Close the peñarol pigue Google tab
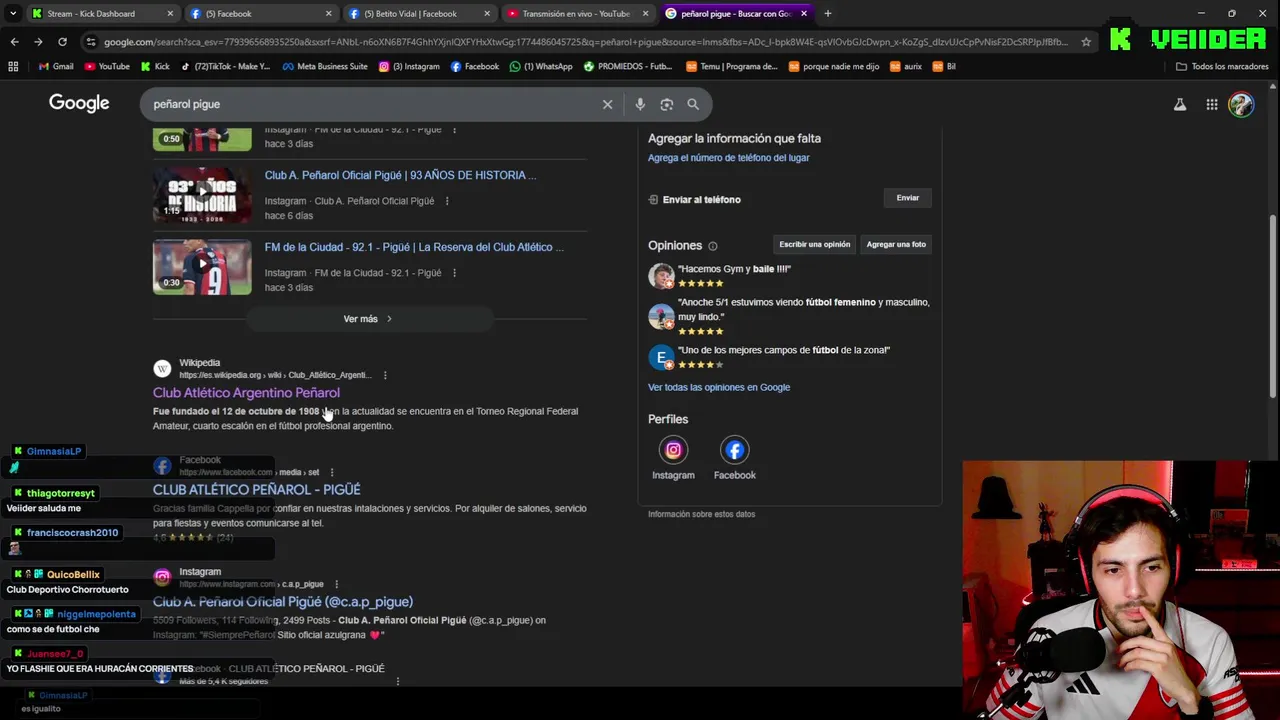Screen dimensions: 1280x720 tap(804, 14)
